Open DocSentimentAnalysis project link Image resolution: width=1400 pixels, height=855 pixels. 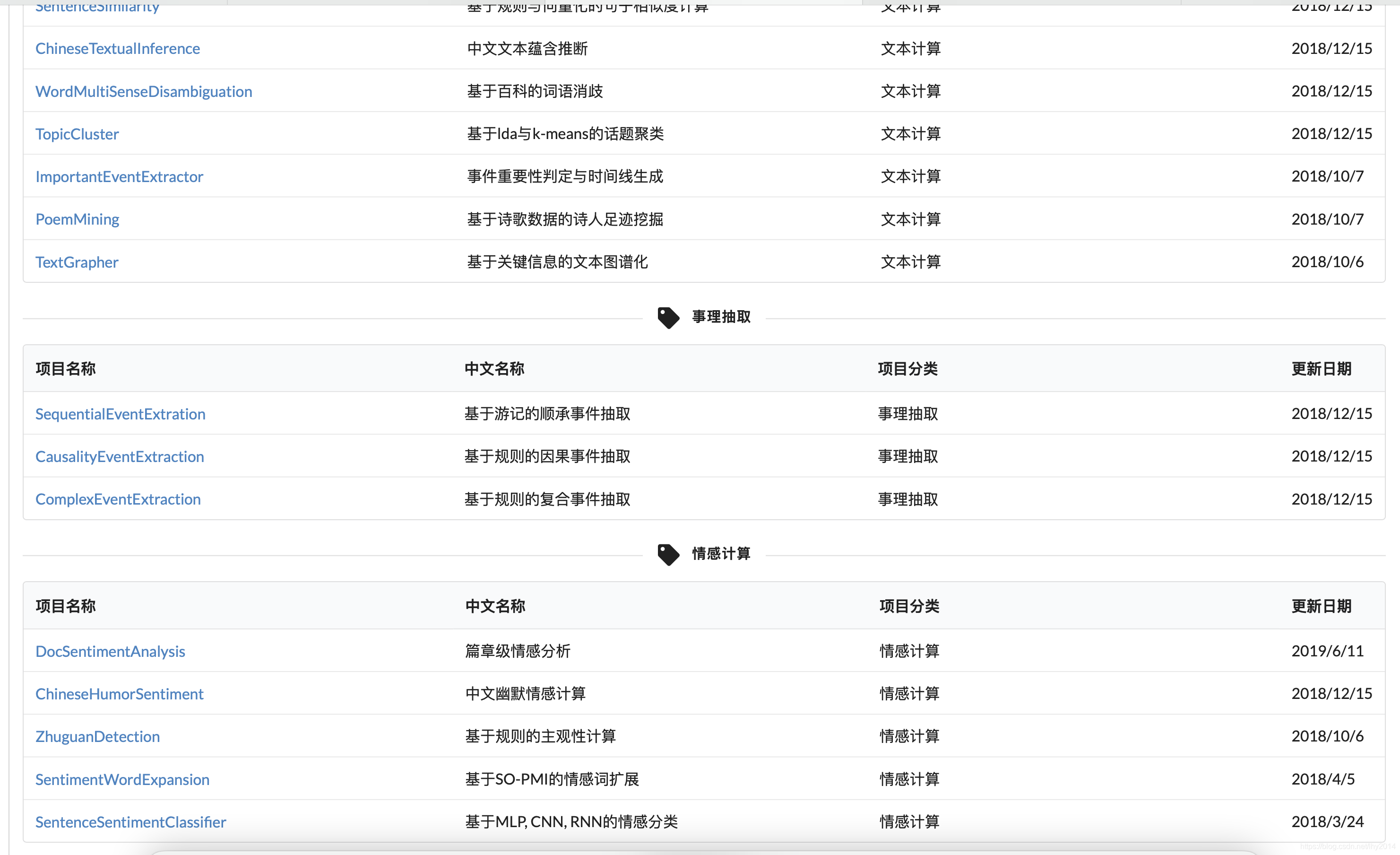click(110, 652)
